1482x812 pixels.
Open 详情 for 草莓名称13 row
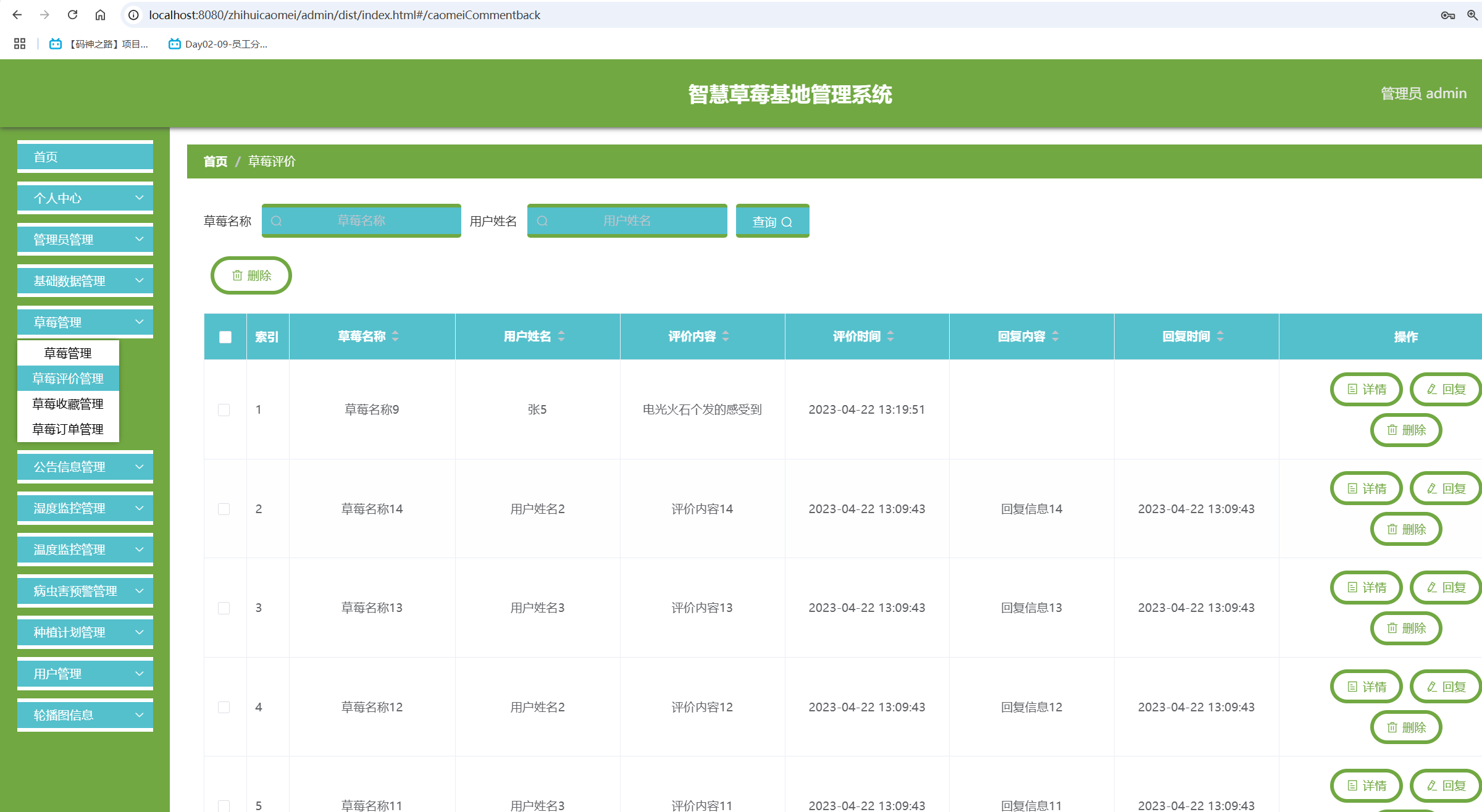1367,587
